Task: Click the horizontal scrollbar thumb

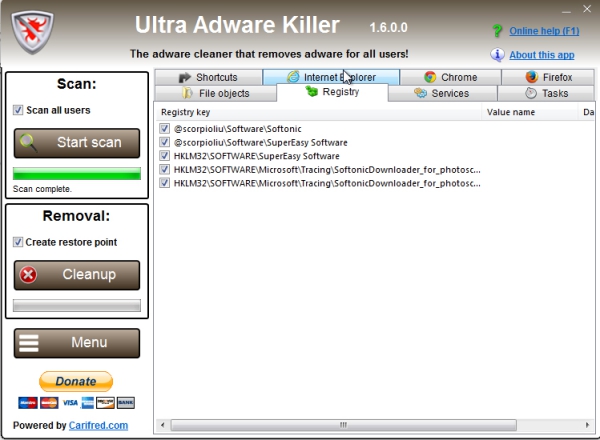Action: coord(344,425)
